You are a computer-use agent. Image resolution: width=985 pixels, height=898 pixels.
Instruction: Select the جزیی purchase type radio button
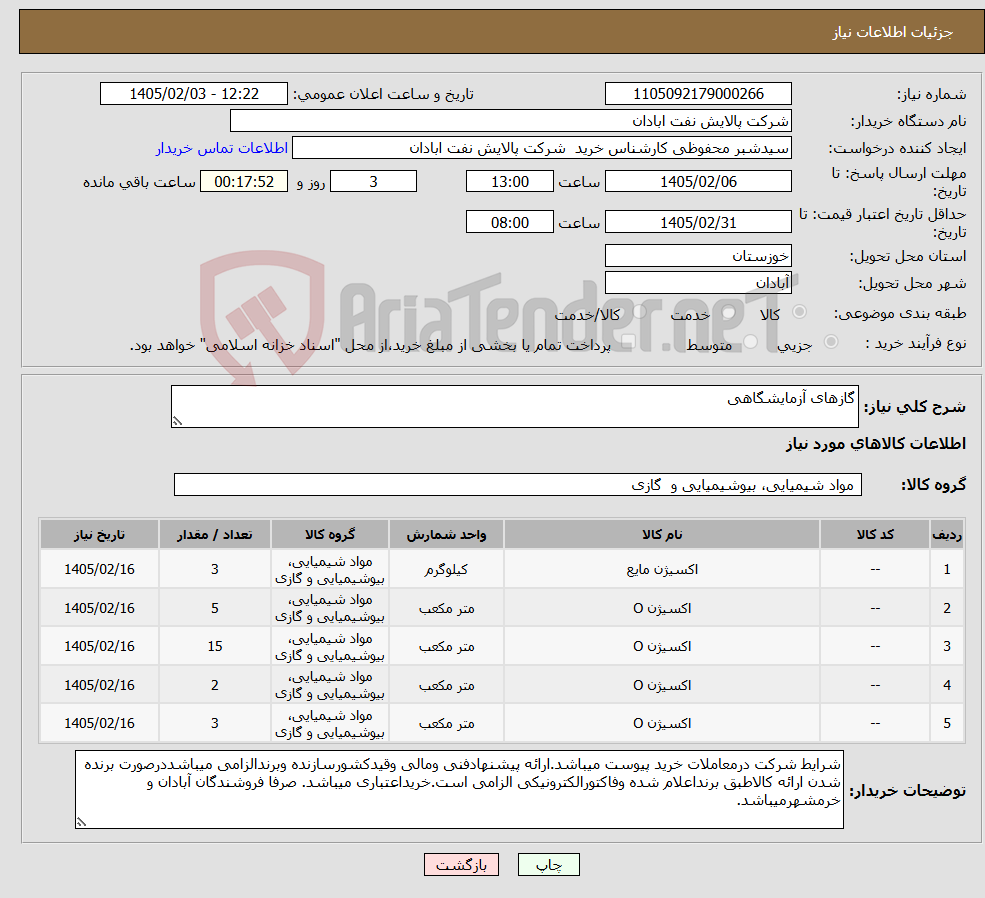coord(831,342)
